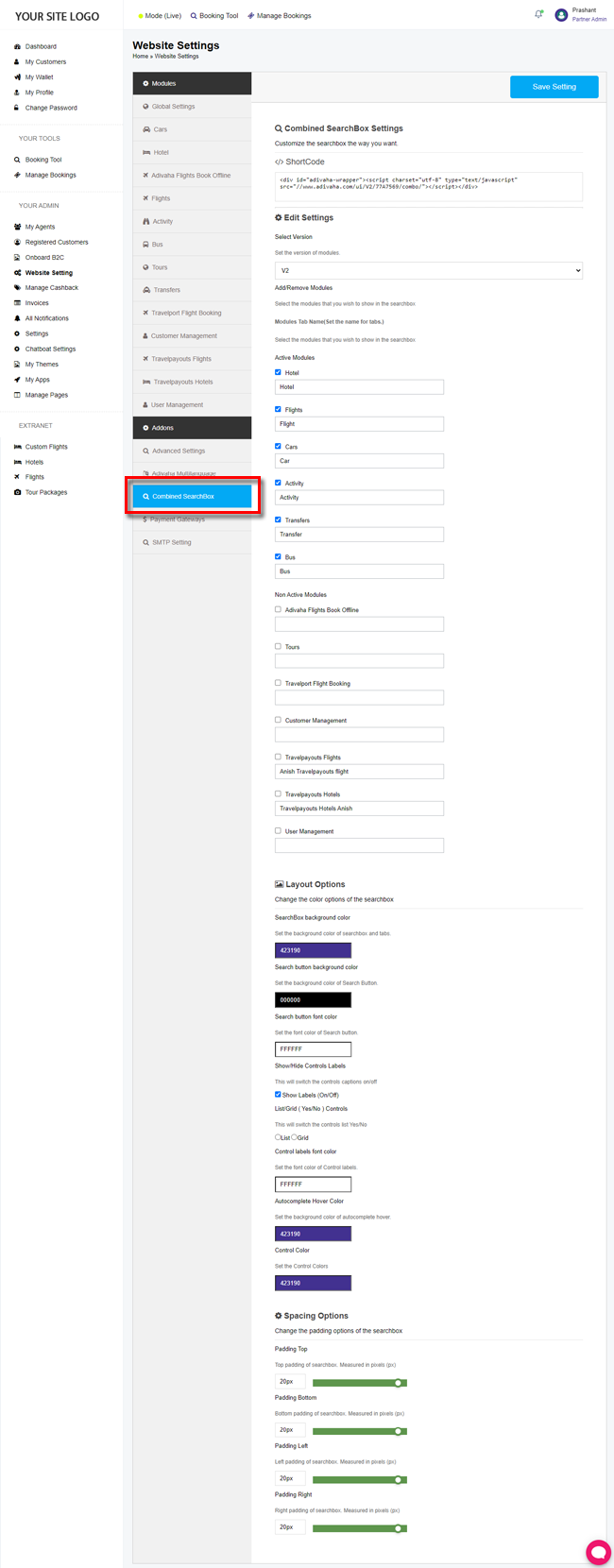
Task: Click the Custom Flights bed icon
Action: (x=17, y=447)
